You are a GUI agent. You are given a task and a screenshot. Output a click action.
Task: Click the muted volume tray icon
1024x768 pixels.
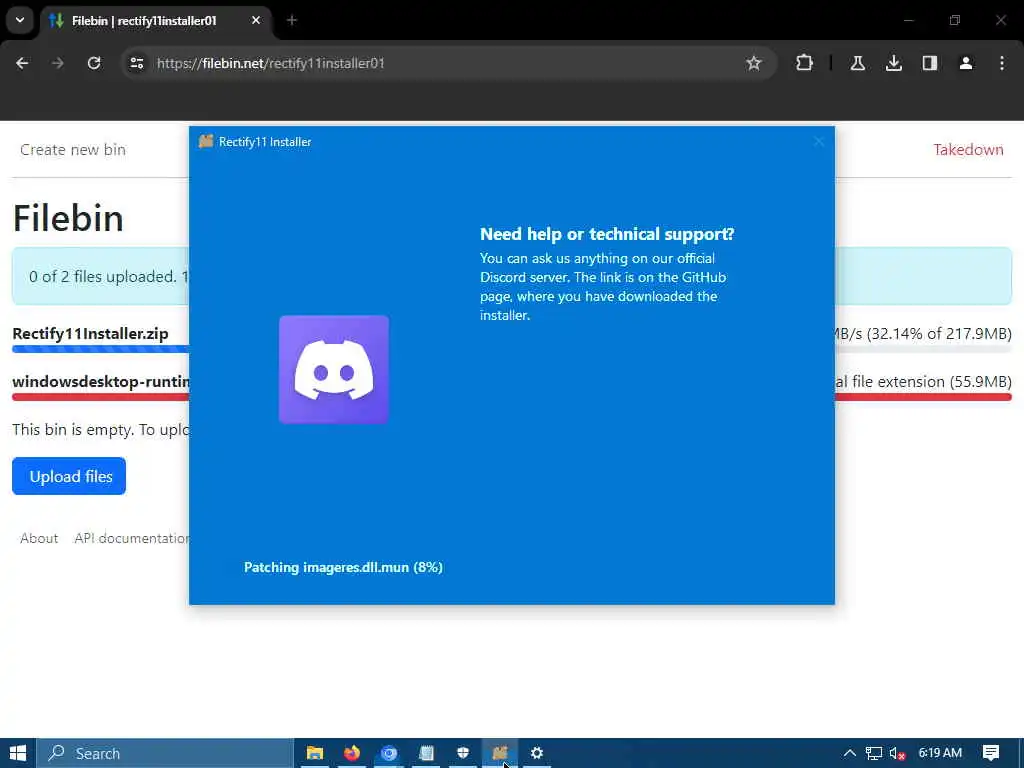coord(897,753)
